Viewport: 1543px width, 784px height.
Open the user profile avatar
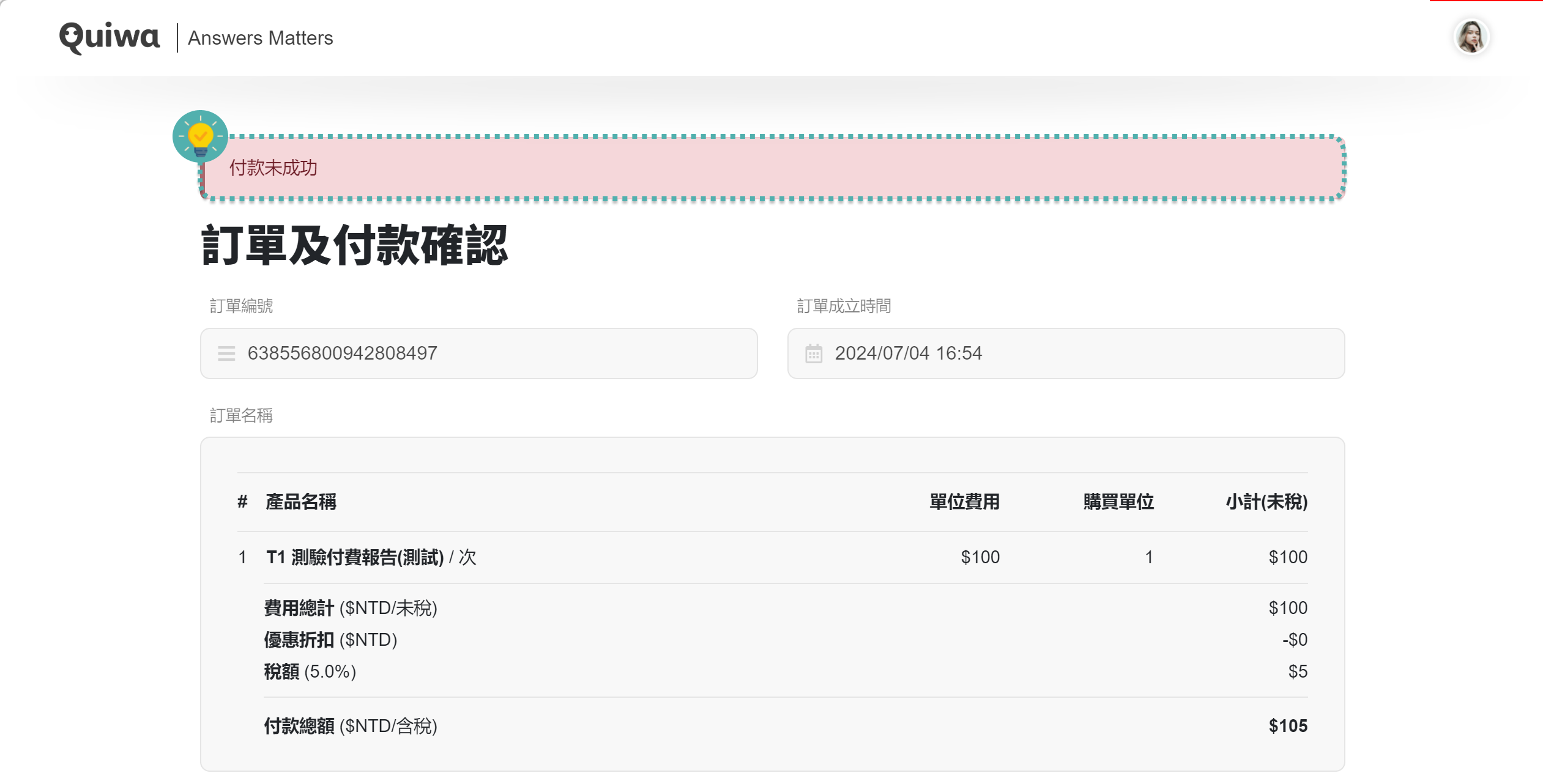[1471, 37]
